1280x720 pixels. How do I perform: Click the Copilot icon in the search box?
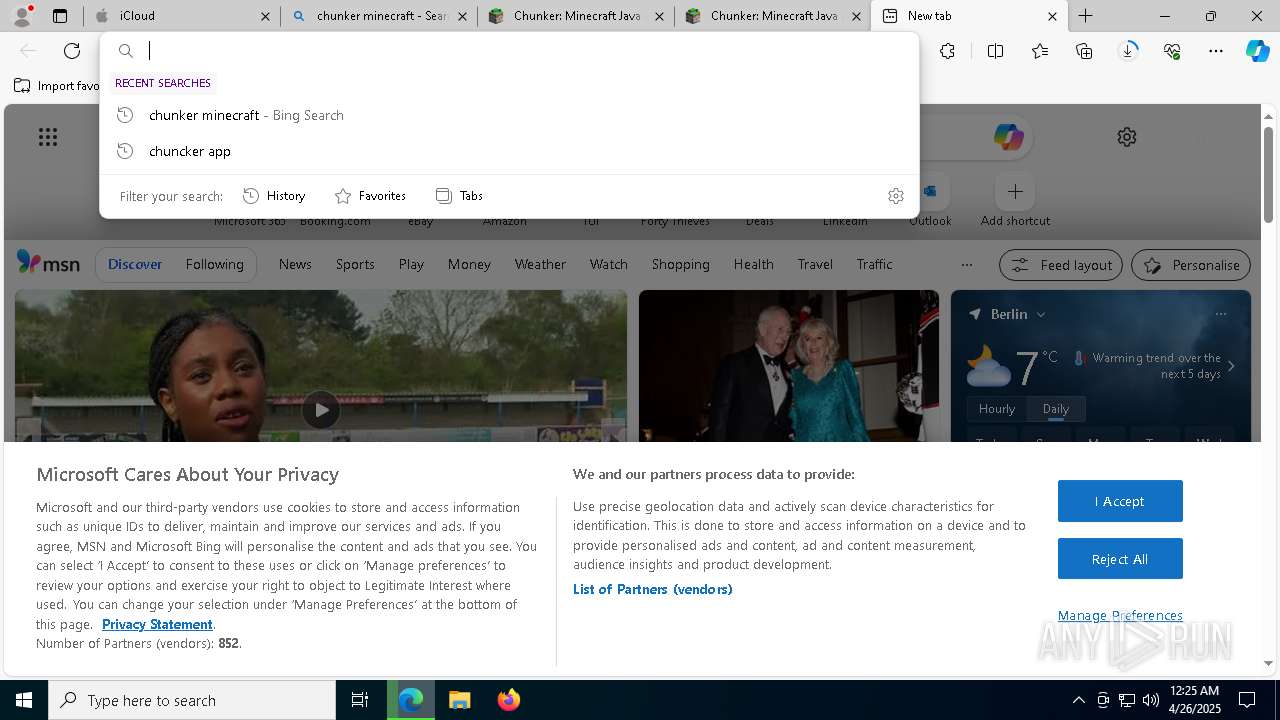[1008, 137]
